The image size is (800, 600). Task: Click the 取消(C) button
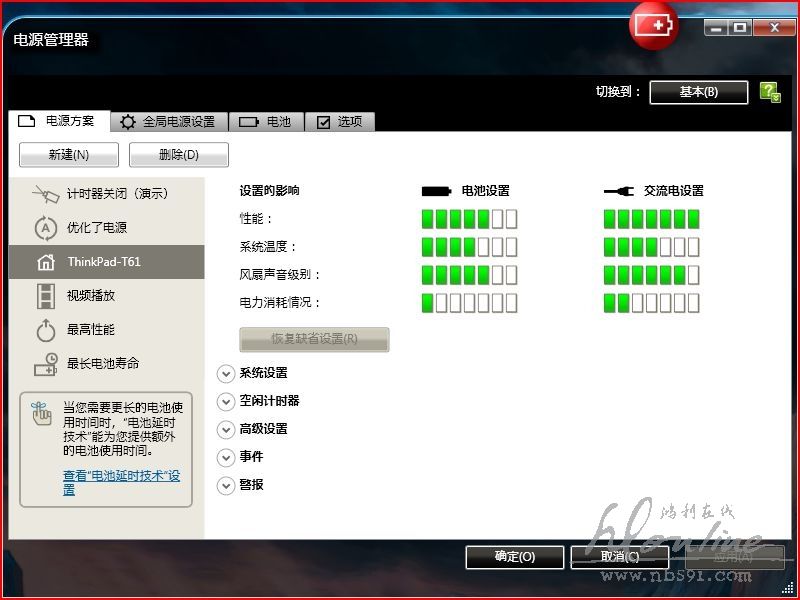click(619, 557)
